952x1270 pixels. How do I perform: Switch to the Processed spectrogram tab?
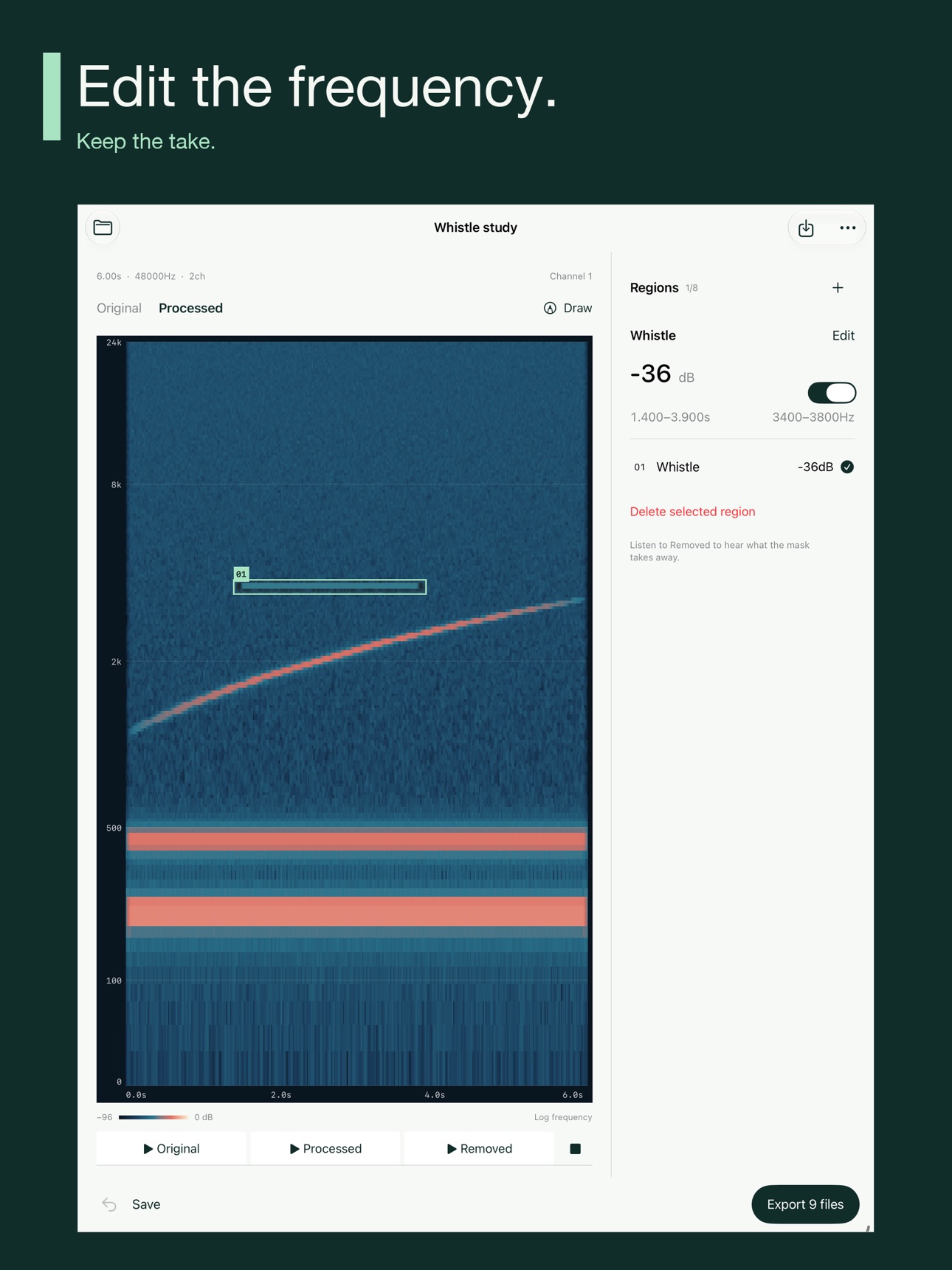pyautogui.click(x=190, y=308)
